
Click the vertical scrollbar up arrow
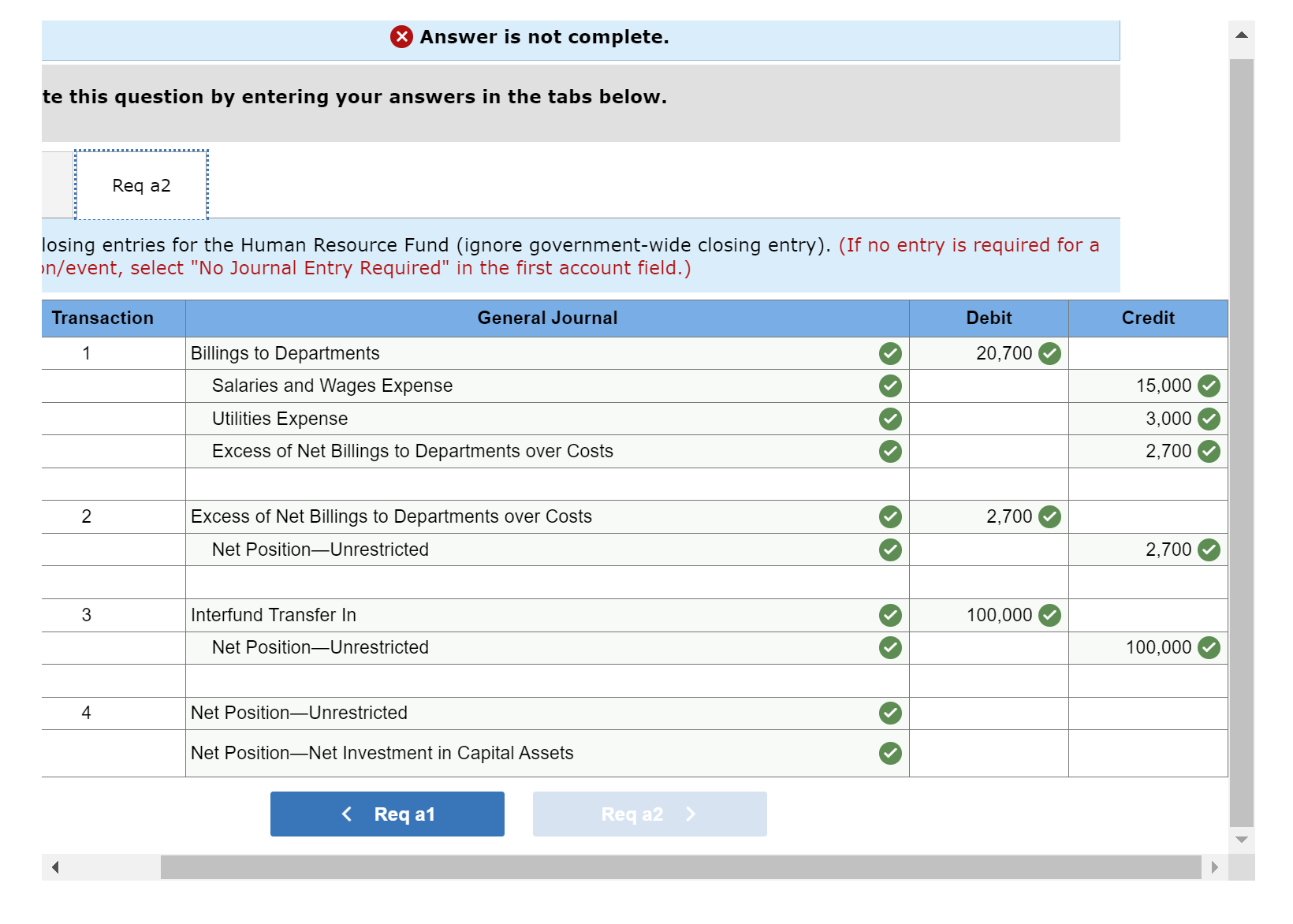pyautogui.click(x=1242, y=35)
